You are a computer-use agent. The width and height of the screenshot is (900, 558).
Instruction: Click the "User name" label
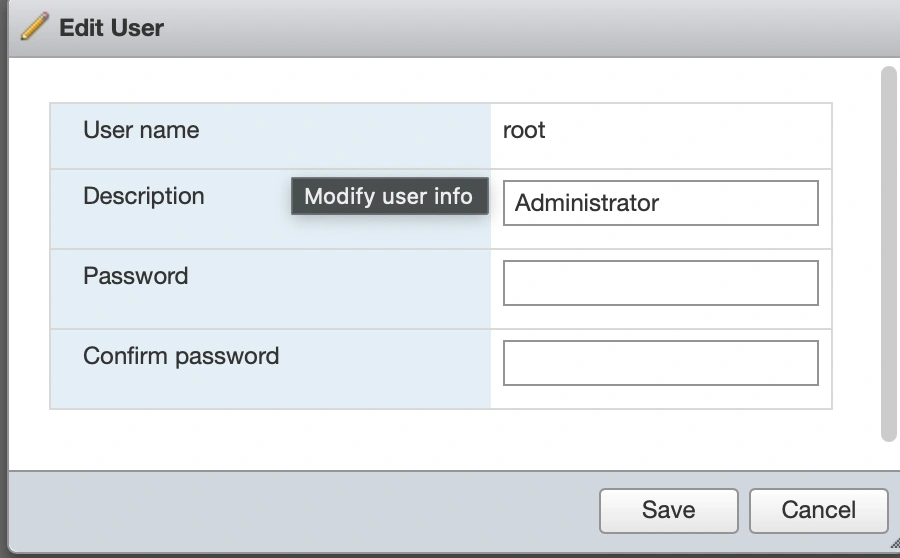point(141,130)
